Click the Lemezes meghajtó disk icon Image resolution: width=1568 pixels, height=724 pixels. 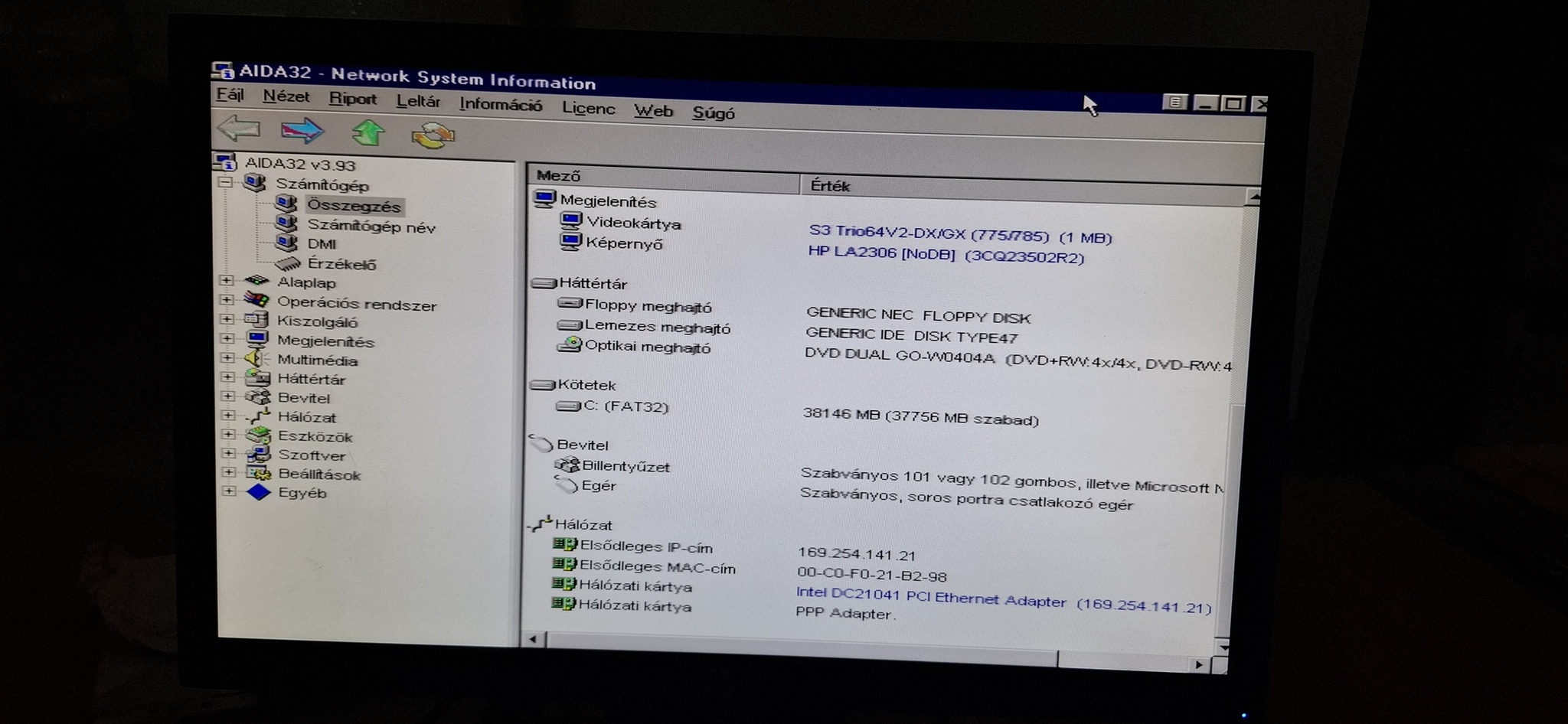[569, 324]
